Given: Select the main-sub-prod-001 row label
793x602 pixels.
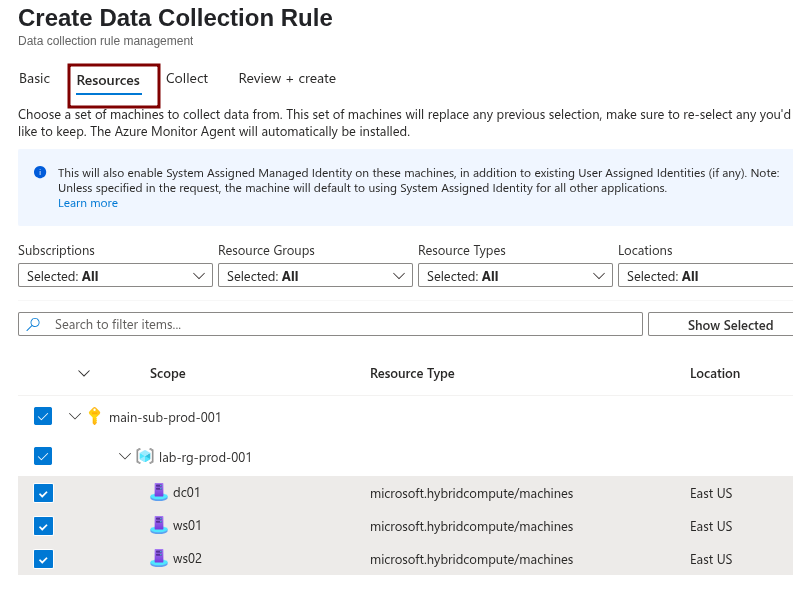Looking at the screenshot, I should (x=165, y=417).
